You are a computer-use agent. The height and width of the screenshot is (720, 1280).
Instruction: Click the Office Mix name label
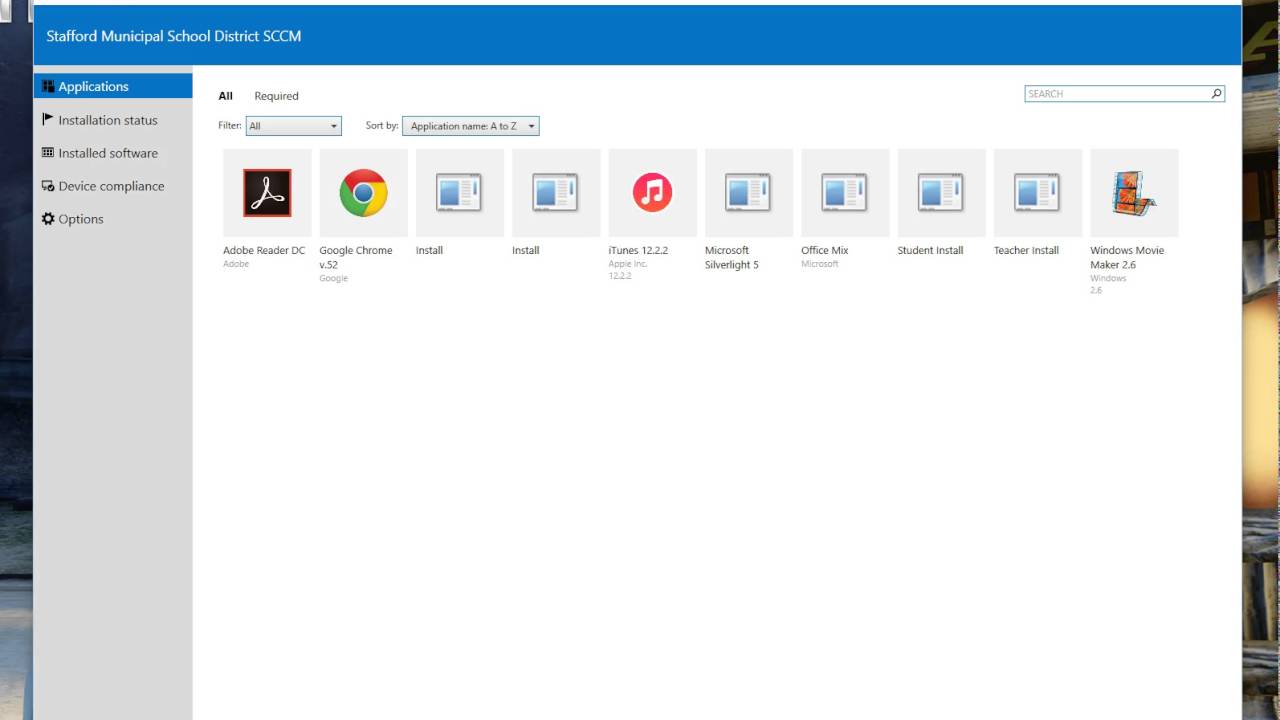pos(824,250)
